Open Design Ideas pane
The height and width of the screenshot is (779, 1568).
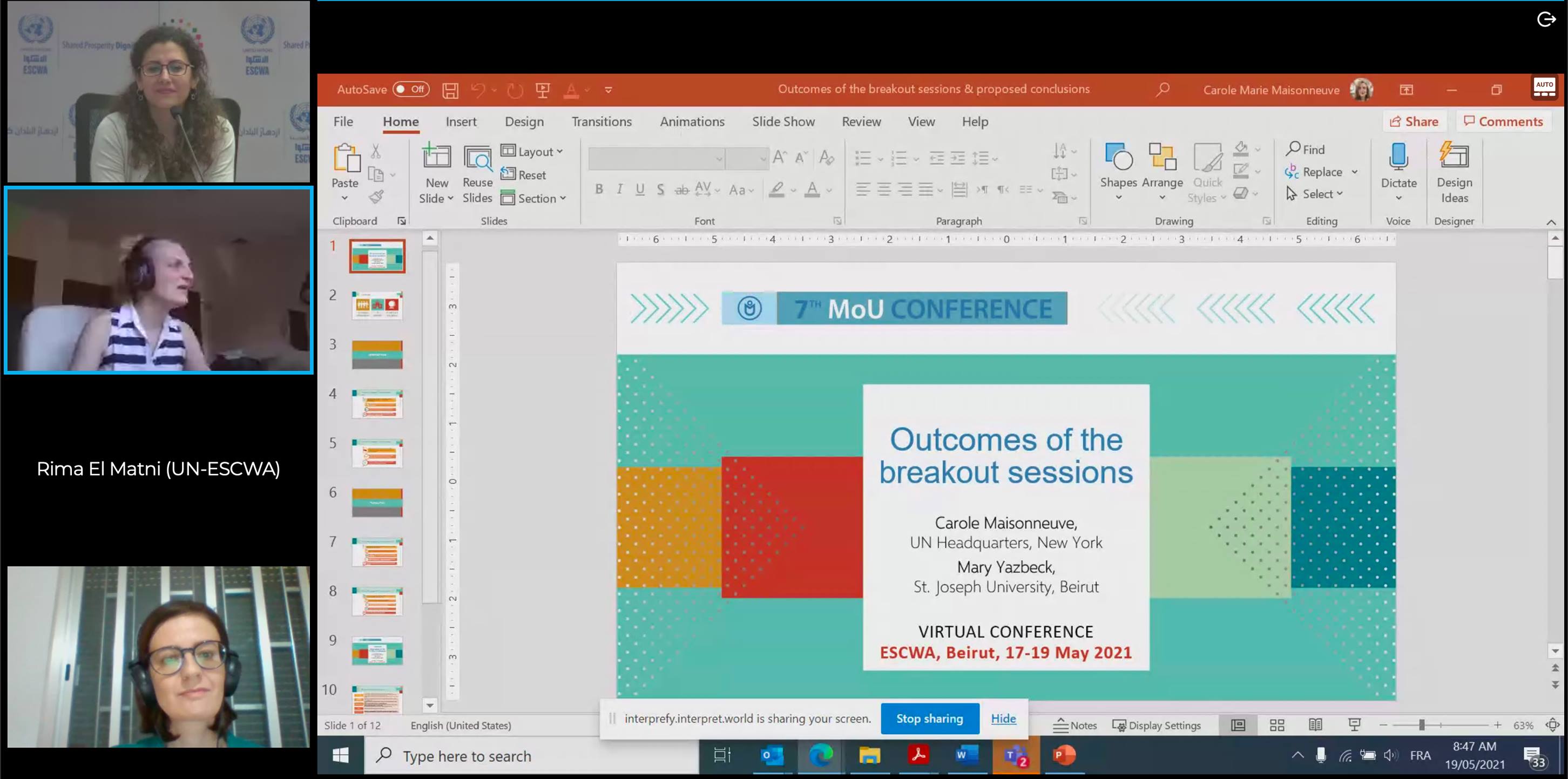click(x=1454, y=173)
